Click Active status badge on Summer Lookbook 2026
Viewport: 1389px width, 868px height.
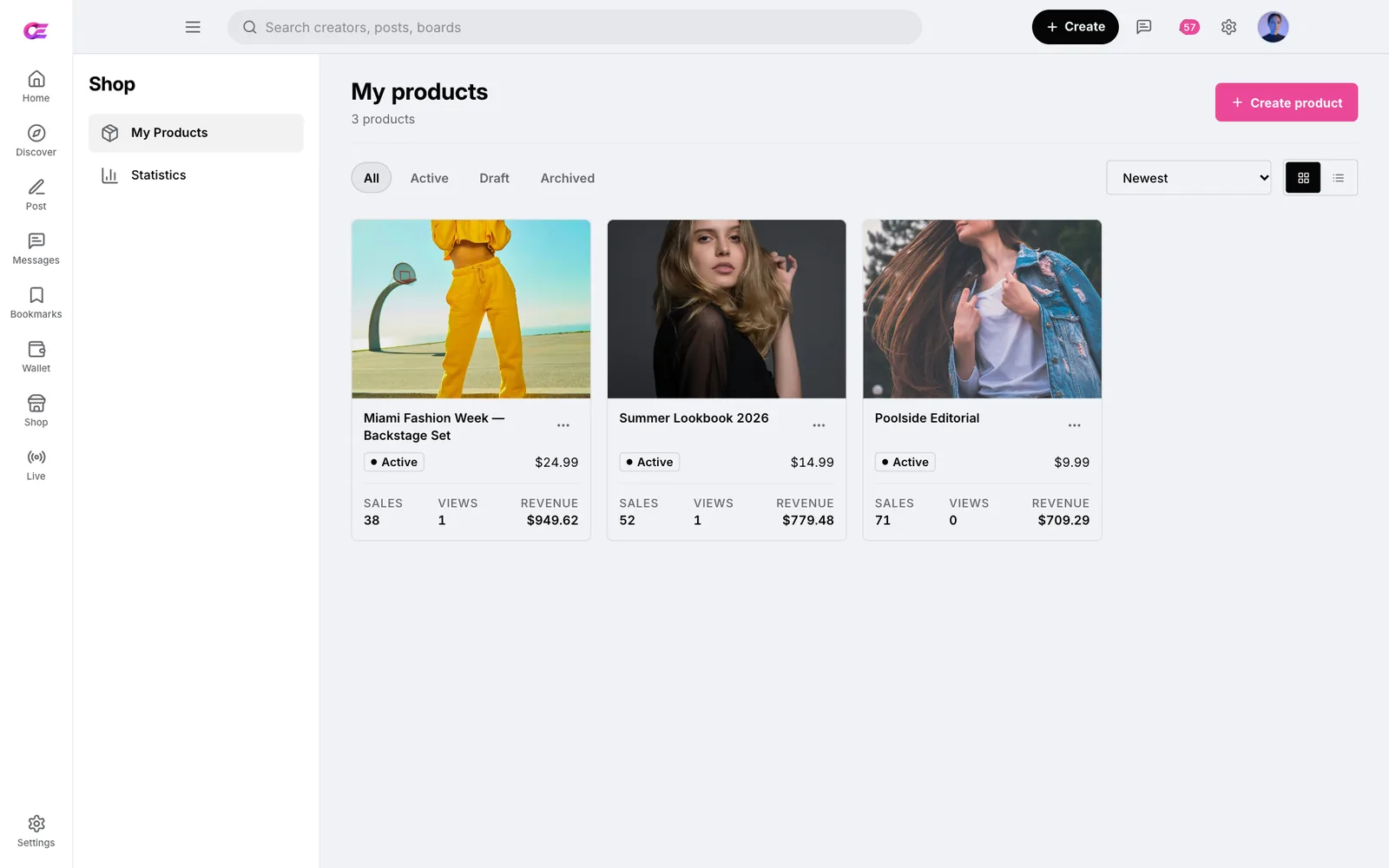tap(649, 463)
